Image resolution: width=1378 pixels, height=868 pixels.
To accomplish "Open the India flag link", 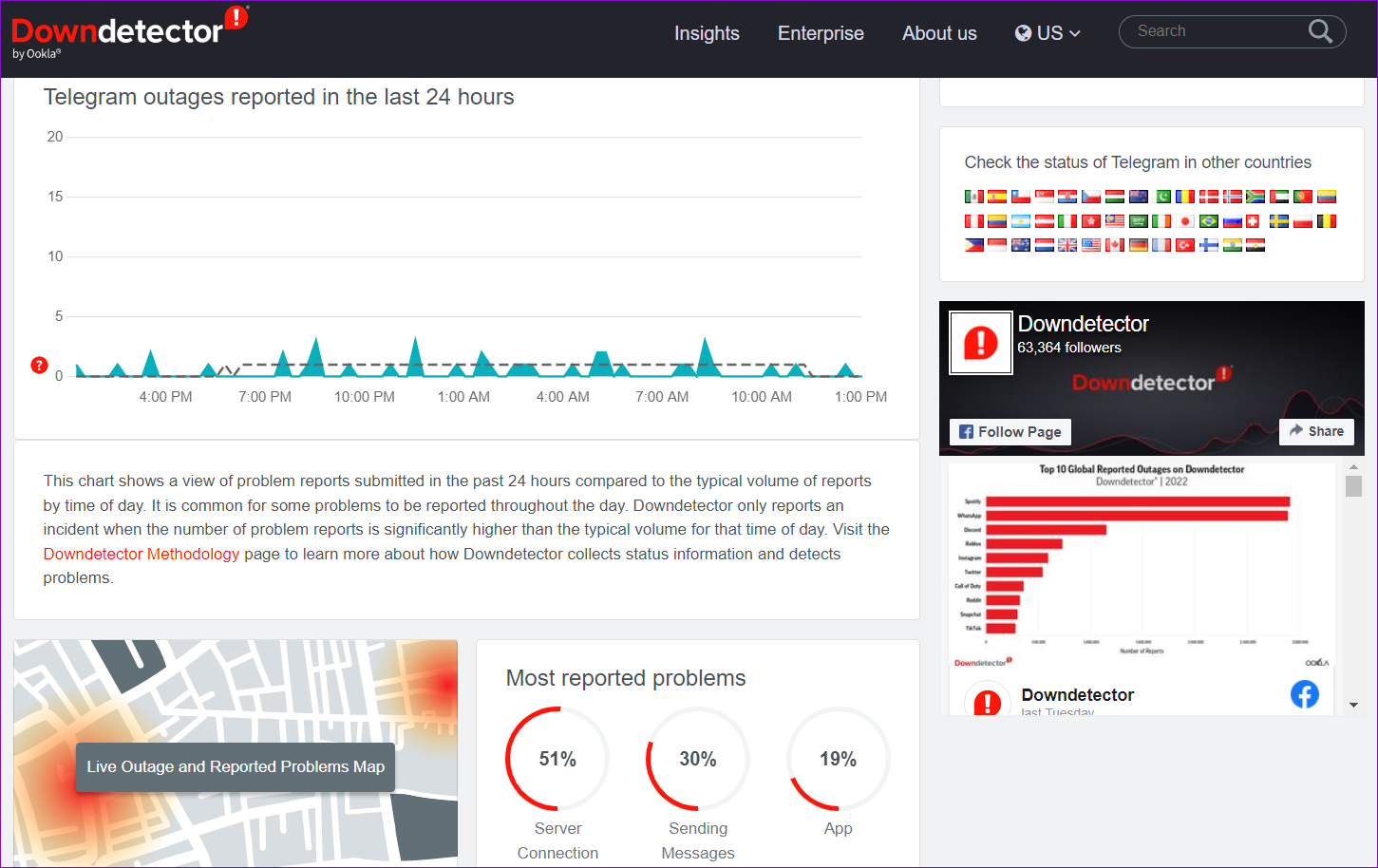I will 1232,245.
